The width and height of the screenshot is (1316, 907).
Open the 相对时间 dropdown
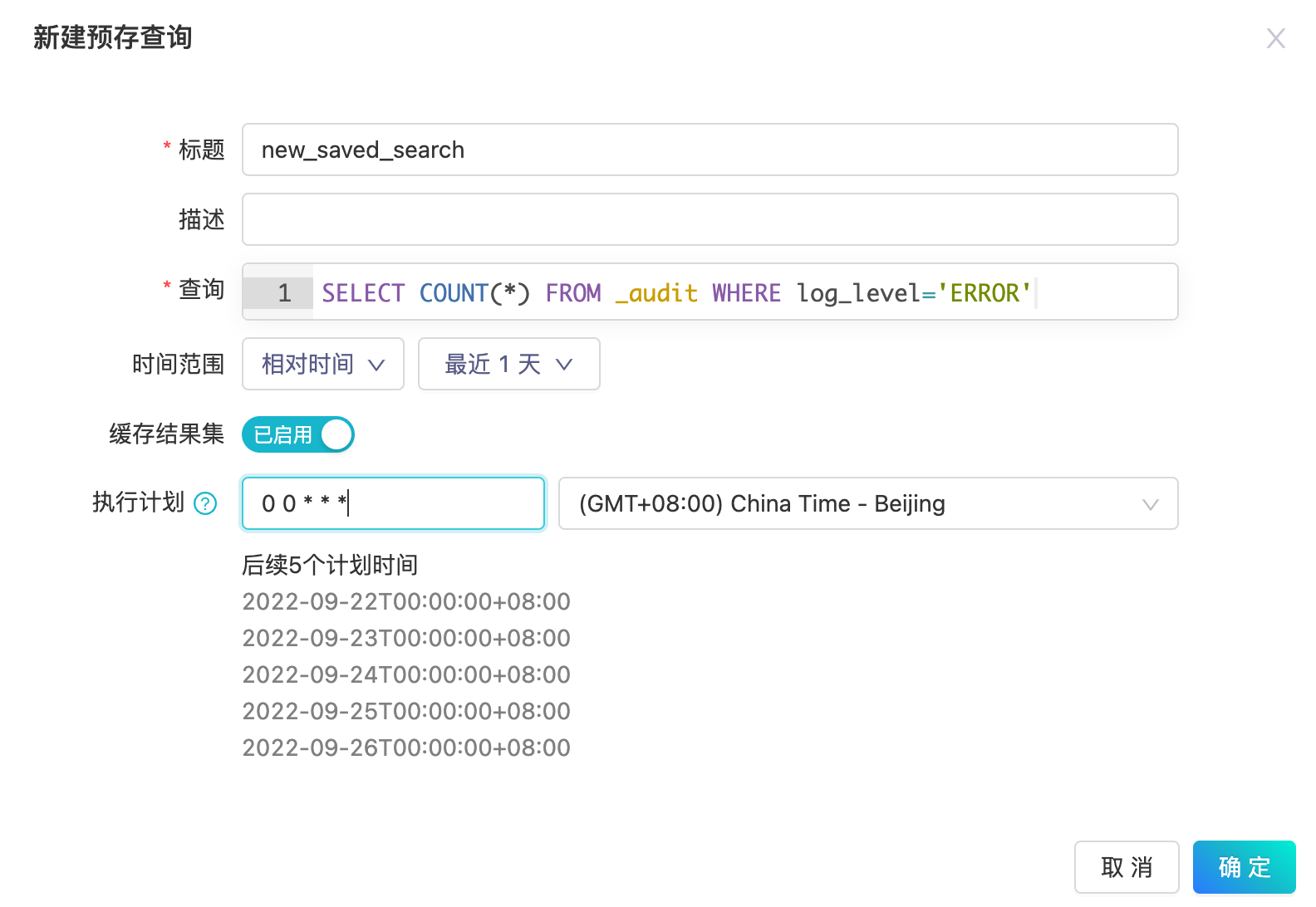tap(323, 364)
